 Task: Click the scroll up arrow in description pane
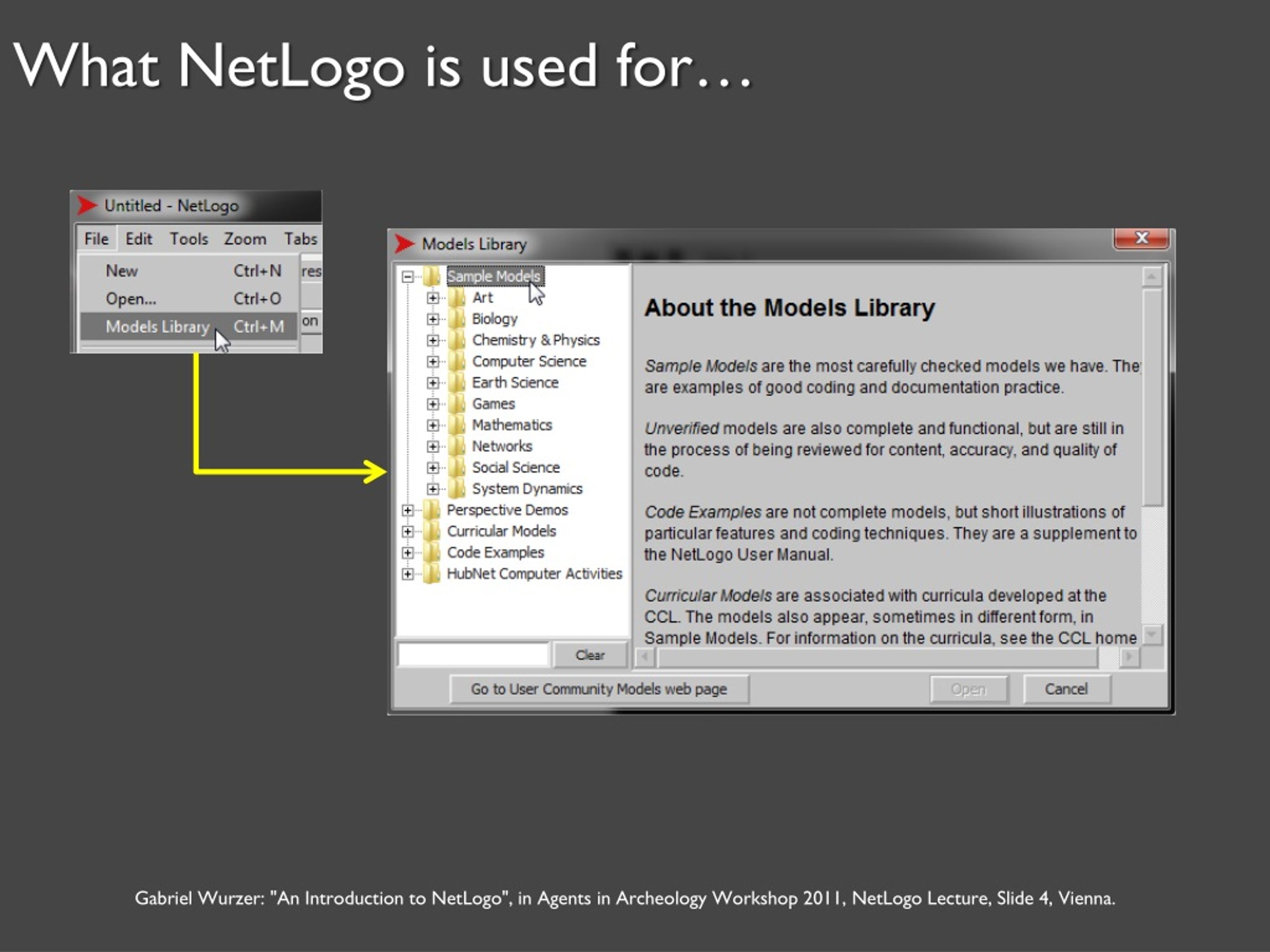1152,277
